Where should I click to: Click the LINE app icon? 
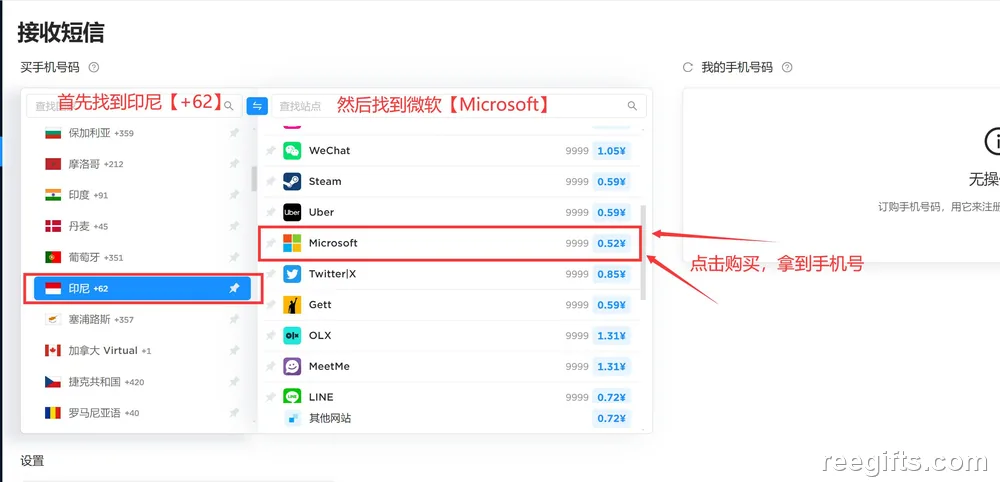click(x=292, y=397)
